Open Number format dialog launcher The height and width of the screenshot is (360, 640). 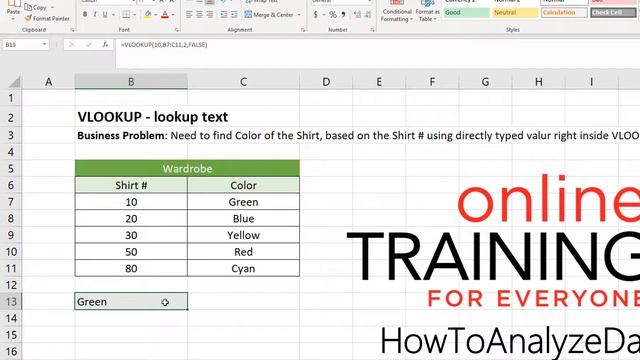coord(373,30)
